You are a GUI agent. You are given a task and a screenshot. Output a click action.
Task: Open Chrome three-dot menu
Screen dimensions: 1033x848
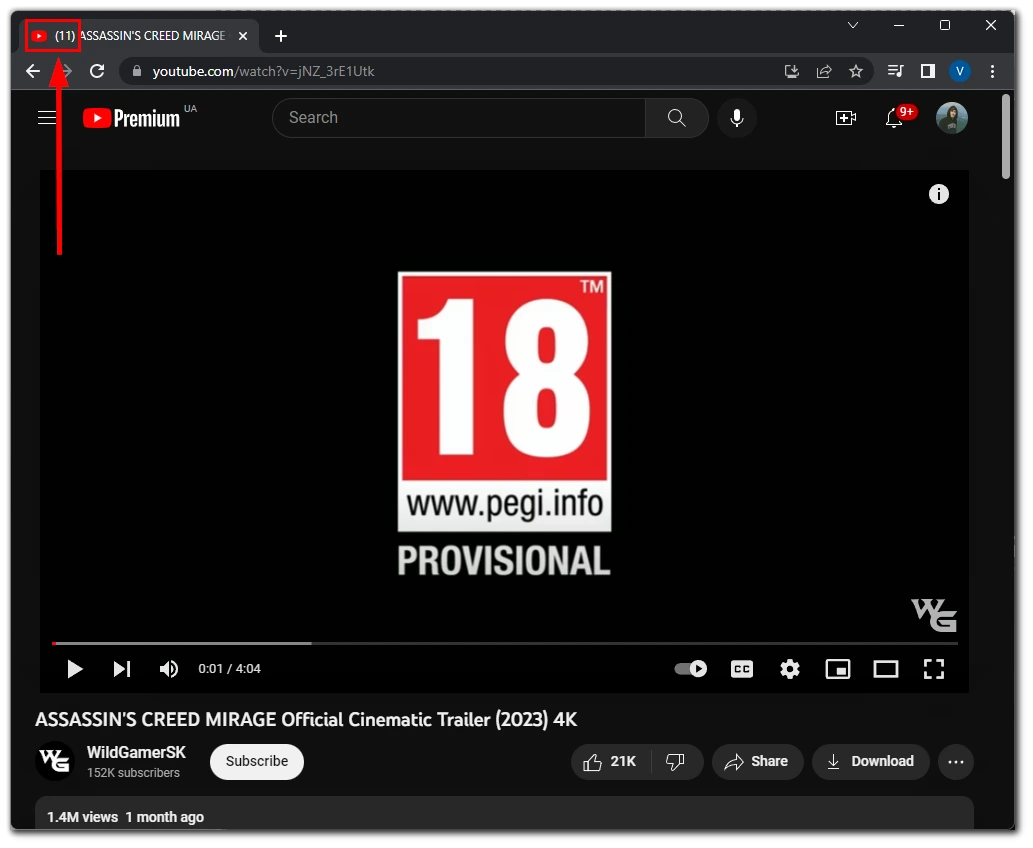[x=992, y=71]
